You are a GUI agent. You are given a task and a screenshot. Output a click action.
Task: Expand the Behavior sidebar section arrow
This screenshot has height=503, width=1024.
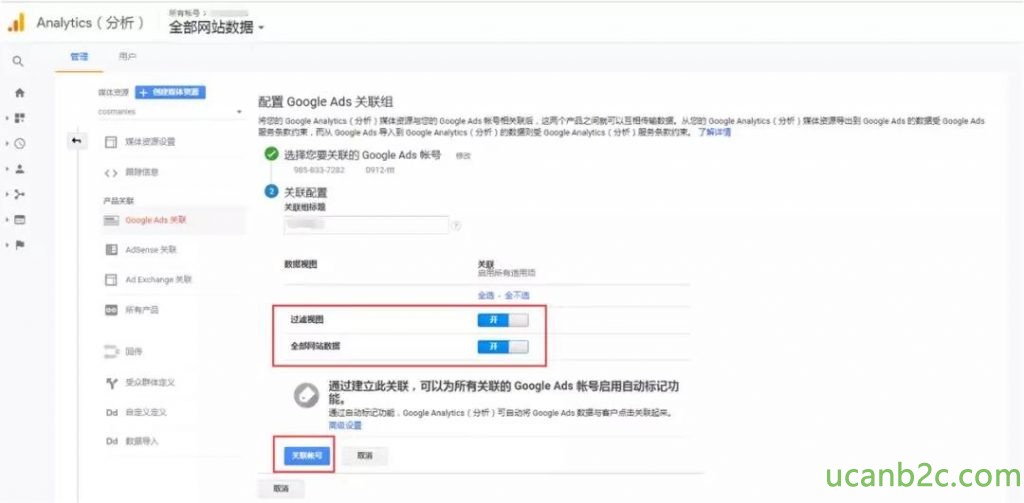(x=7, y=220)
